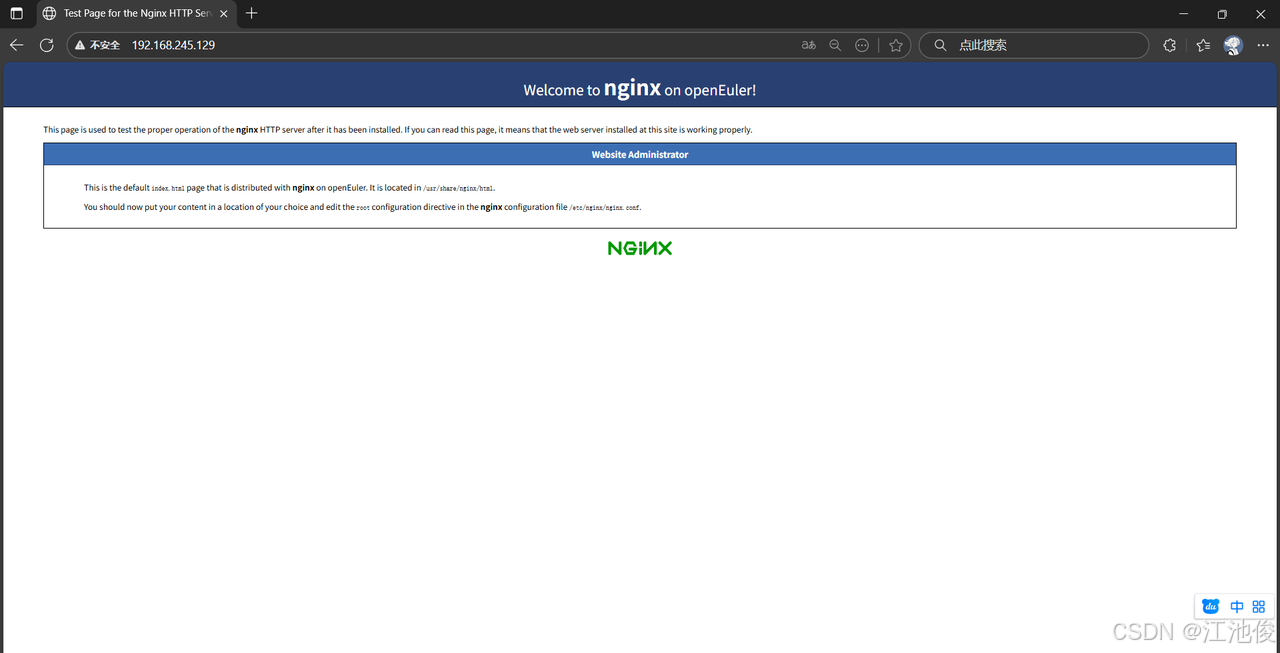Screen dimensions: 1280x653
Task: Click the index.html text in description
Action: point(168,188)
